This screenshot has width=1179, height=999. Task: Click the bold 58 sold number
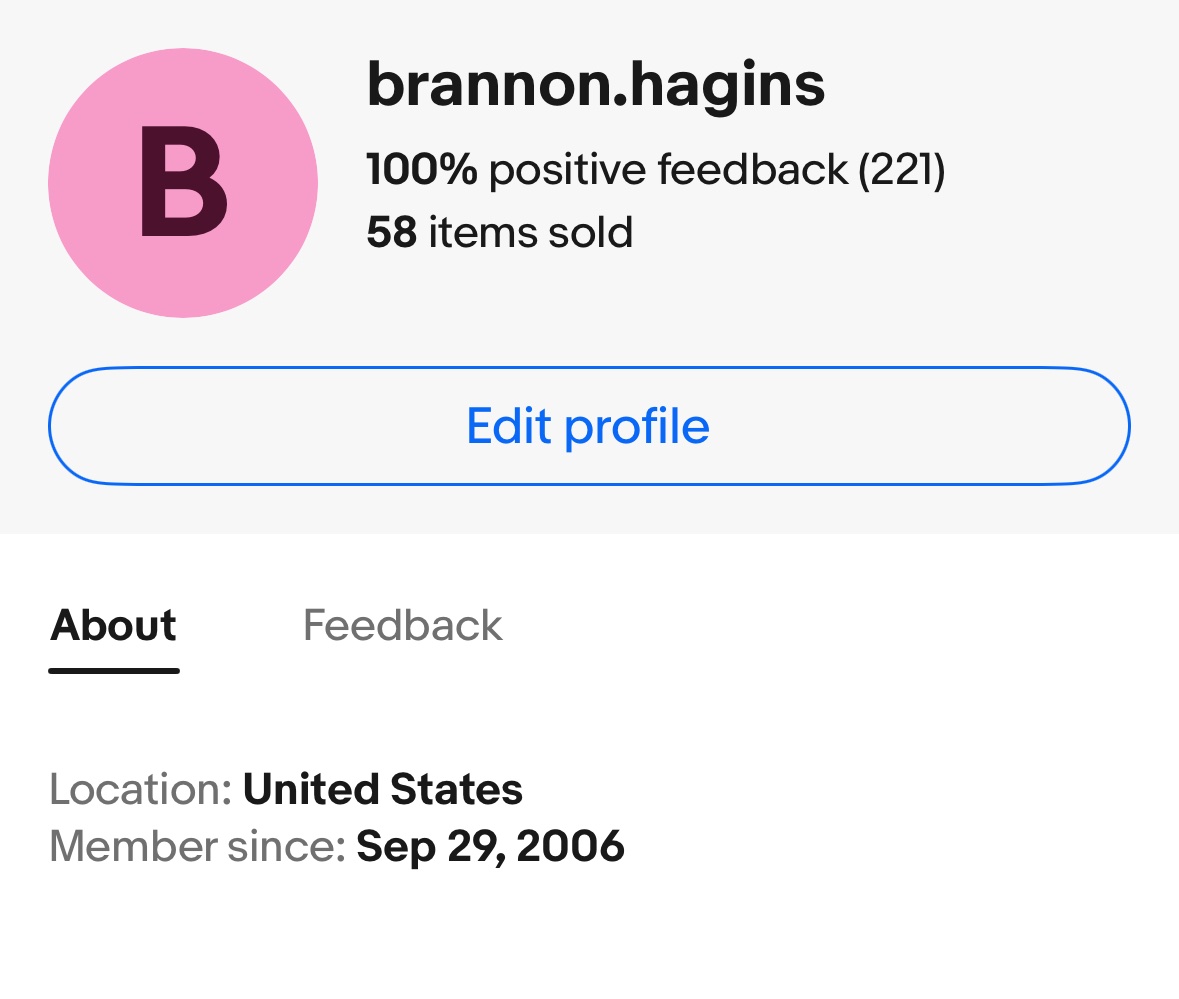(x=391, y=232)
